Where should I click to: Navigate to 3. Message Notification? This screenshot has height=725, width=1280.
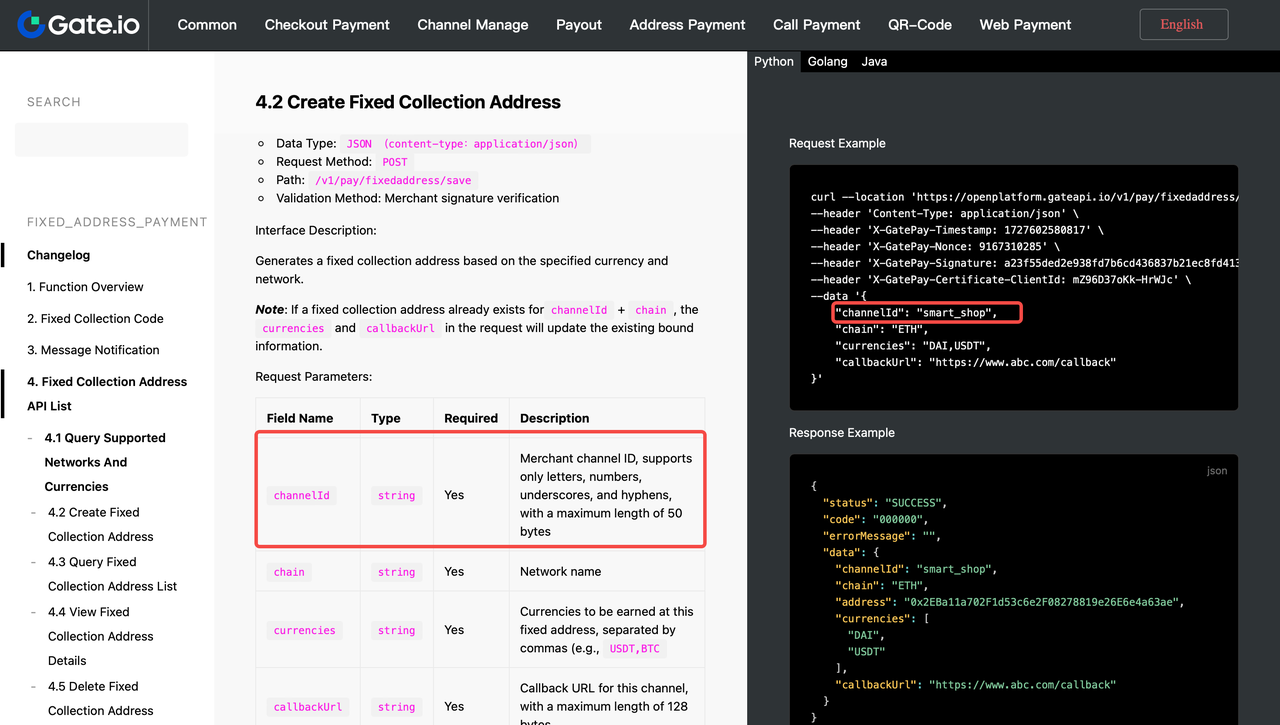point(93,350)
